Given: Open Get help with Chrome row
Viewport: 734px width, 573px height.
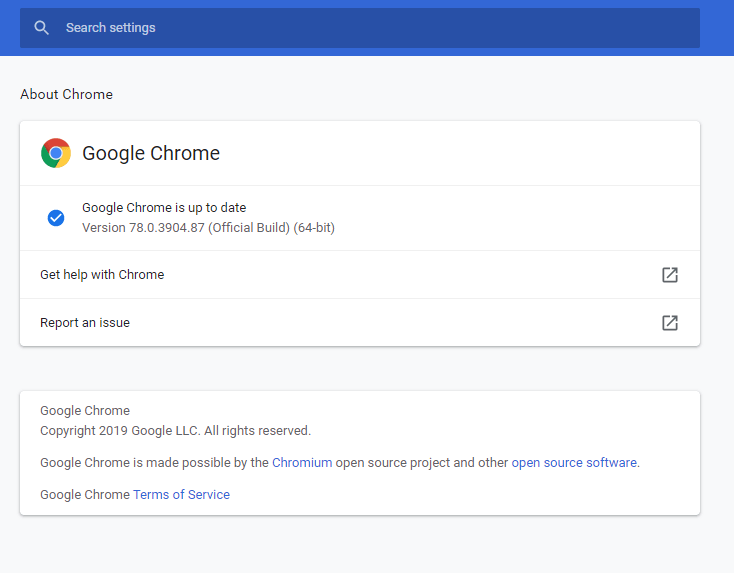Looking at the screenshot, I should pyautogui.click(x=360, y=275).
